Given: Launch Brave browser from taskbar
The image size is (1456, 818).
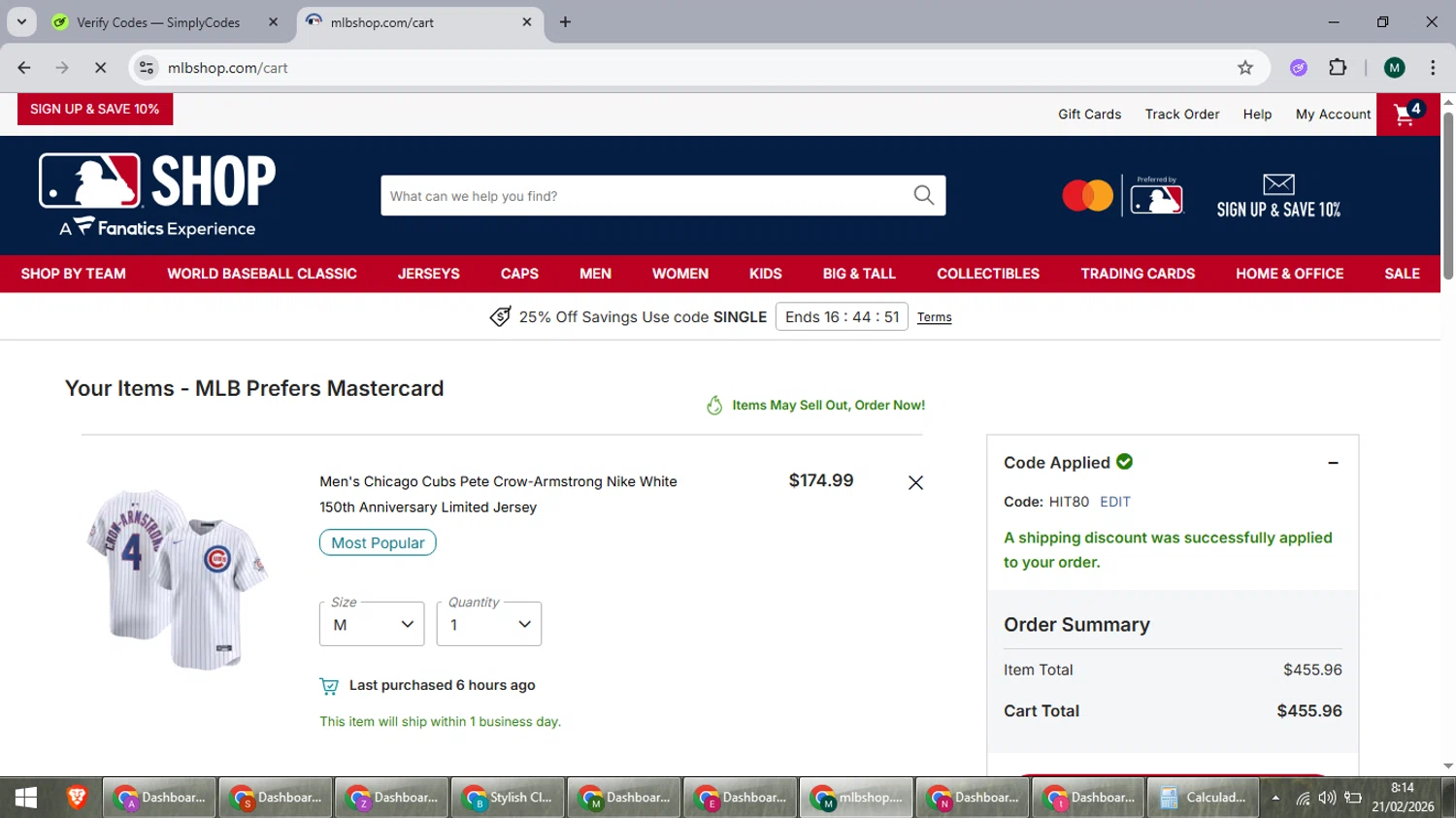Looking at the screenshot, I should (77, 798).
